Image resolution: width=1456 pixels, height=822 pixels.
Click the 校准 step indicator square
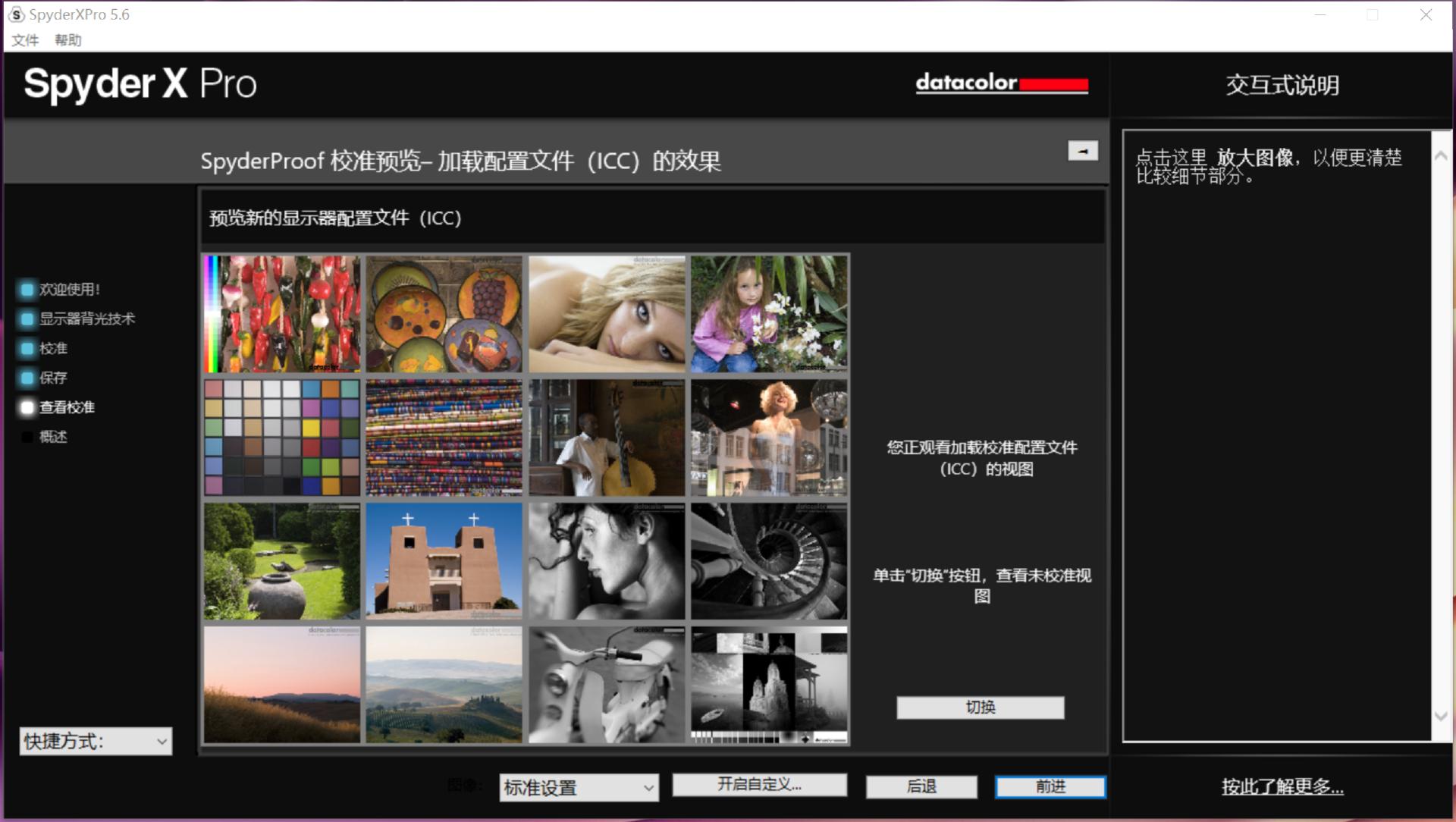[27, 349]
